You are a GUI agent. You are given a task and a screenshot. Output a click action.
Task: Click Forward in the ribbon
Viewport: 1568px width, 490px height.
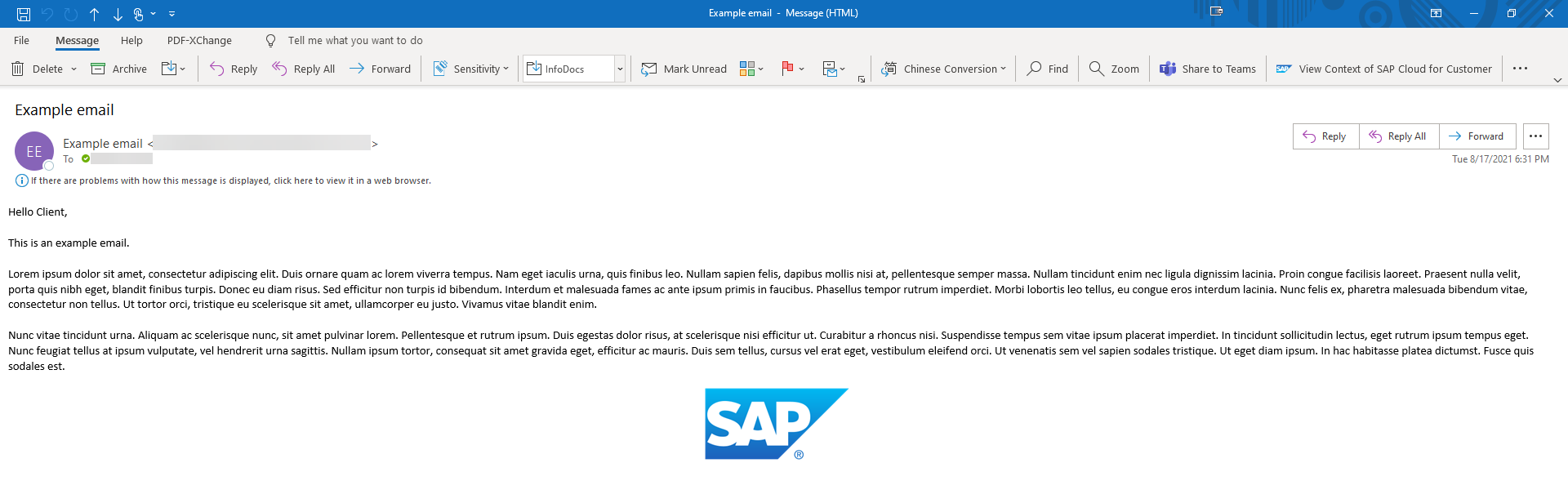(381, 69)
